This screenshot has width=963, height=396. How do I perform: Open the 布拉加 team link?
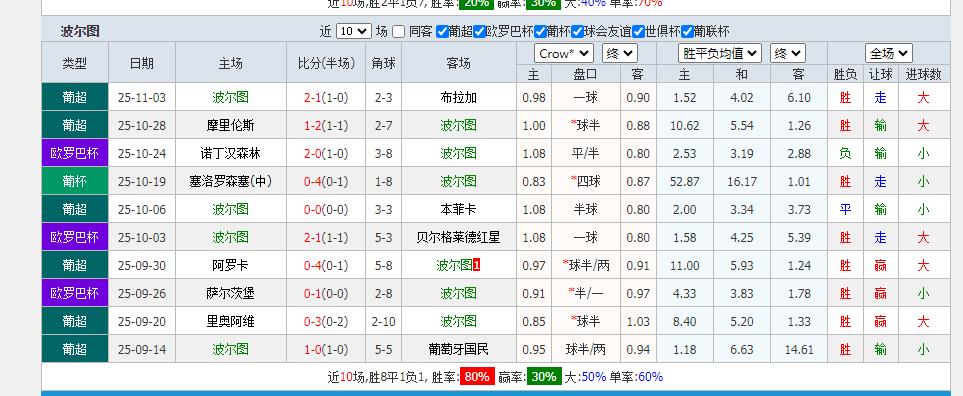pos(458,98)
